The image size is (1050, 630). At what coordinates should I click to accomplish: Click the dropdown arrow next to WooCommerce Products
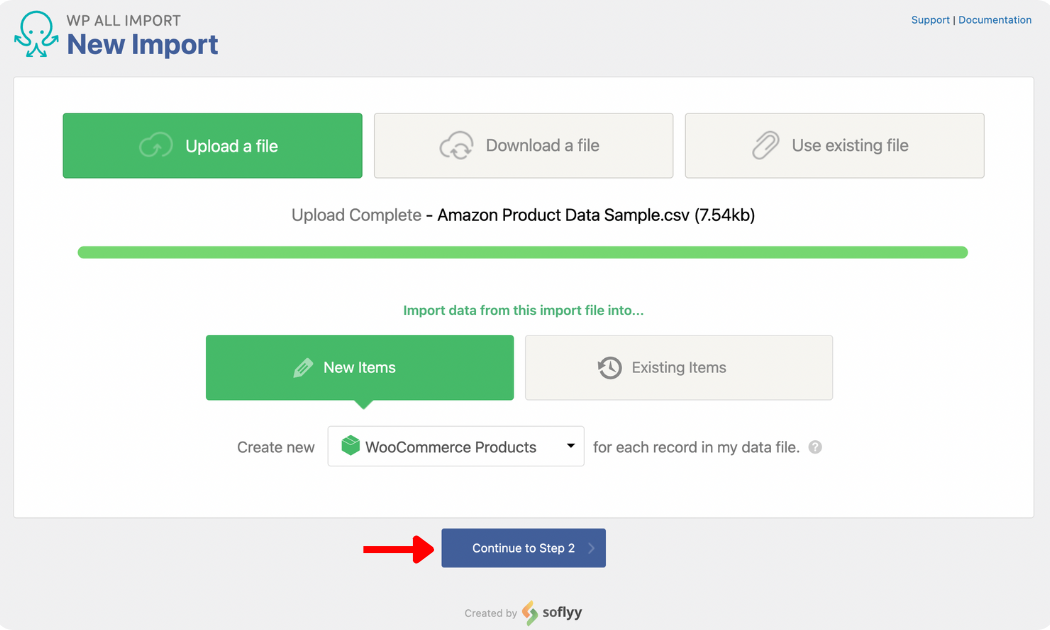pyautogui.click(x=569, y=446)
